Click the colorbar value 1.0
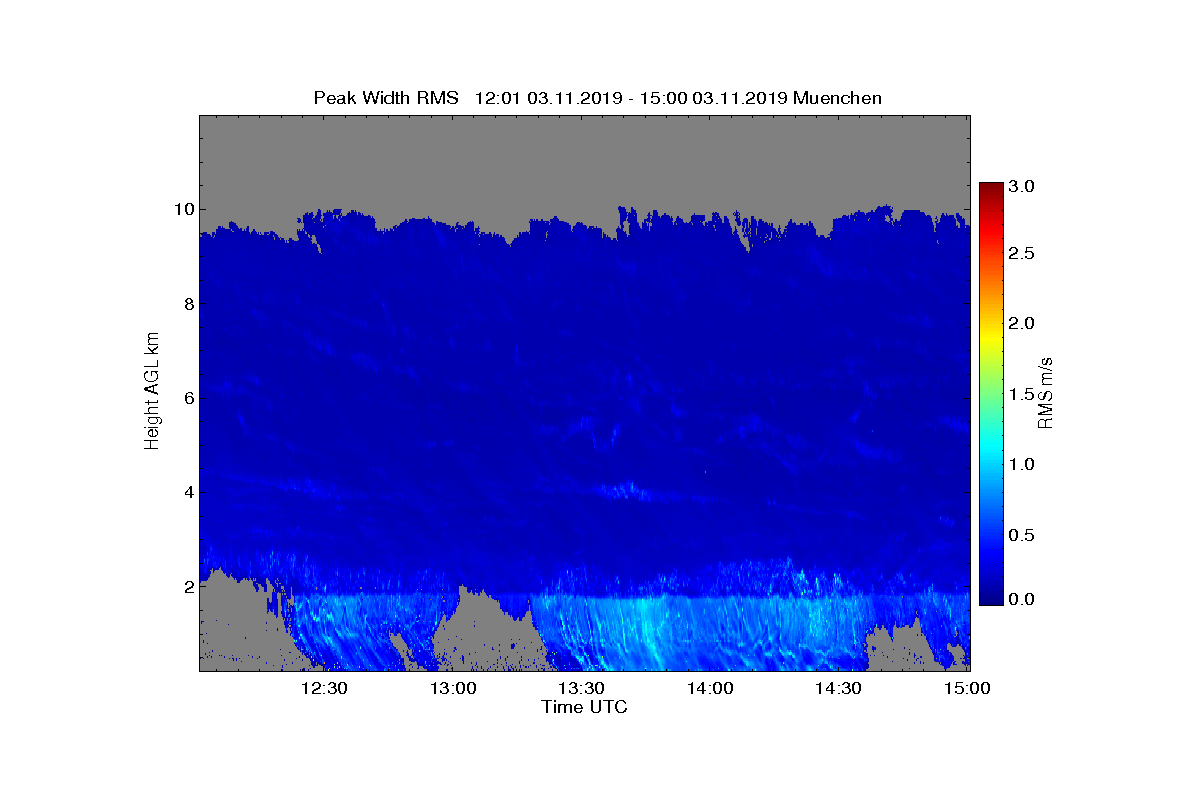Screen dimensions: 1200x800 (x=1021, y=464)
